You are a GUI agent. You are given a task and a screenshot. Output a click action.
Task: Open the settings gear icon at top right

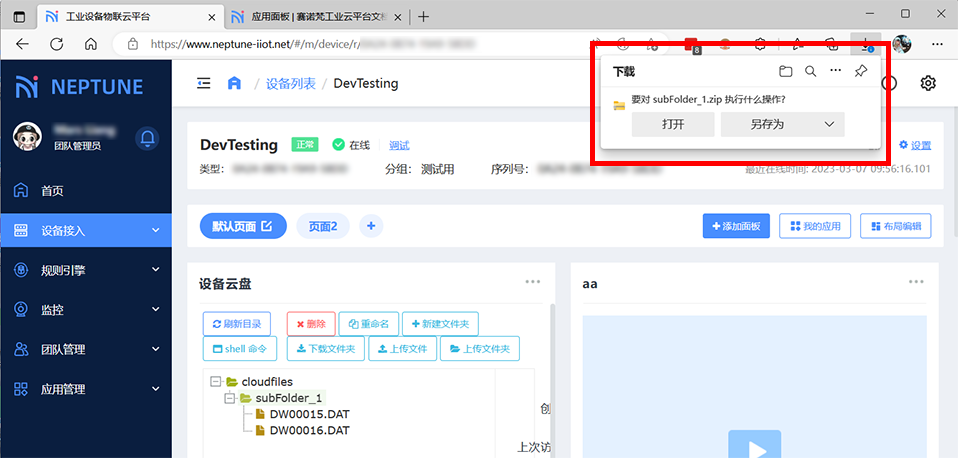[928, 83]
